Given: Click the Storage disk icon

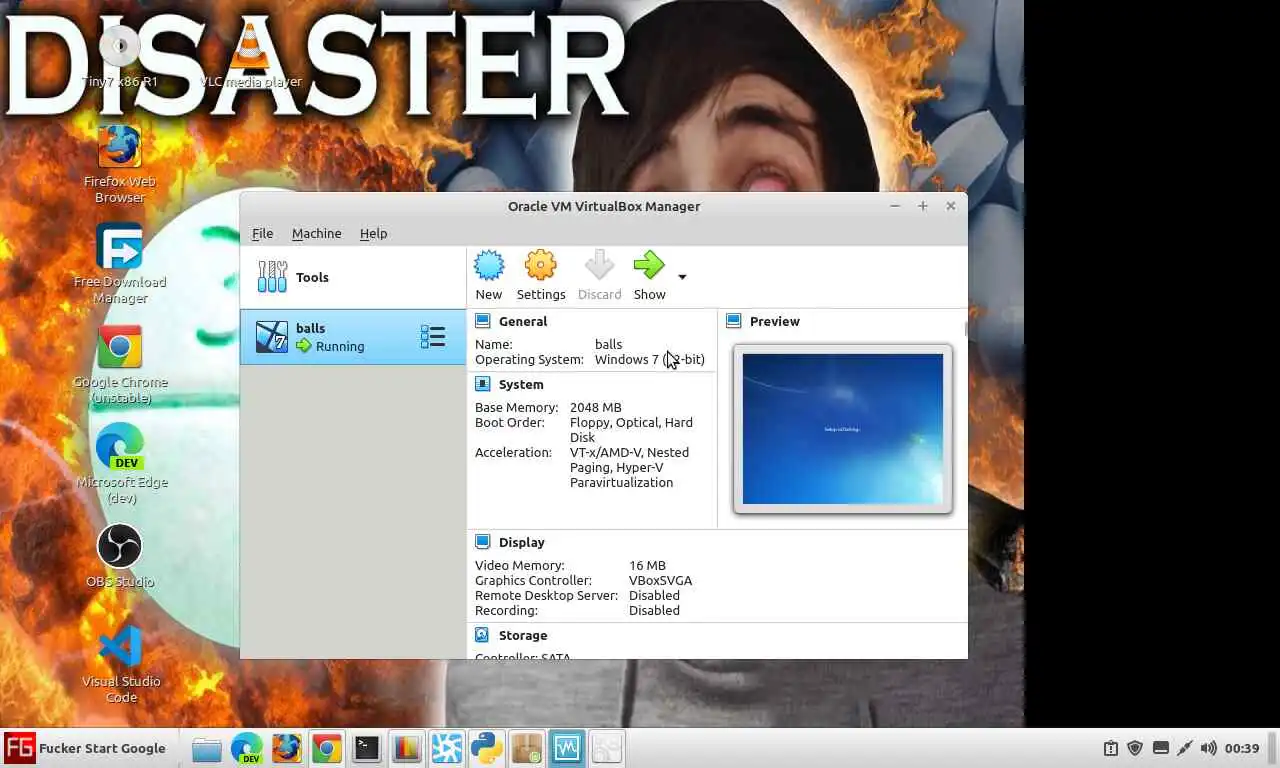Looking at the screenshot, I should 483,635.
